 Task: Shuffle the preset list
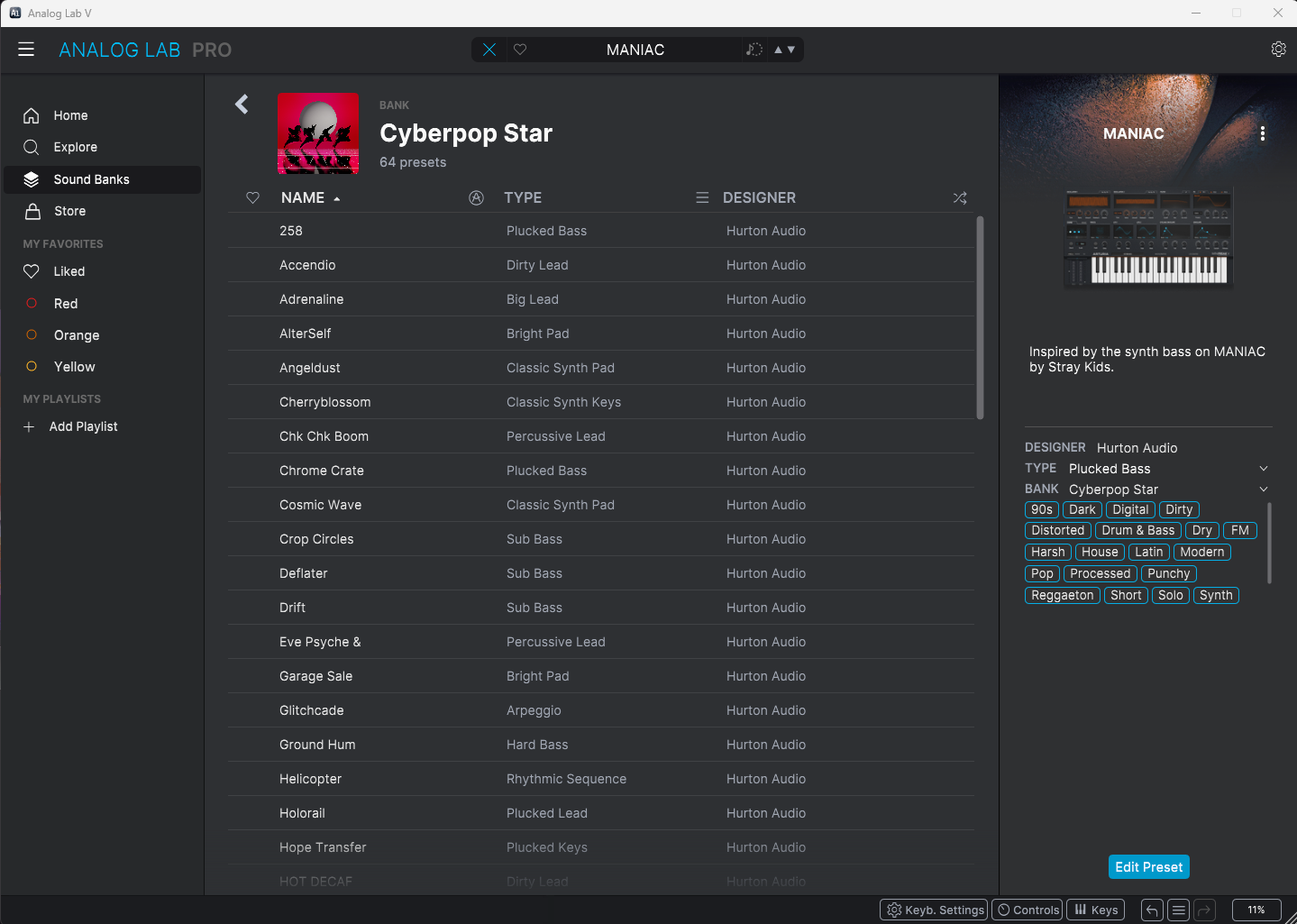coord(960,197)
